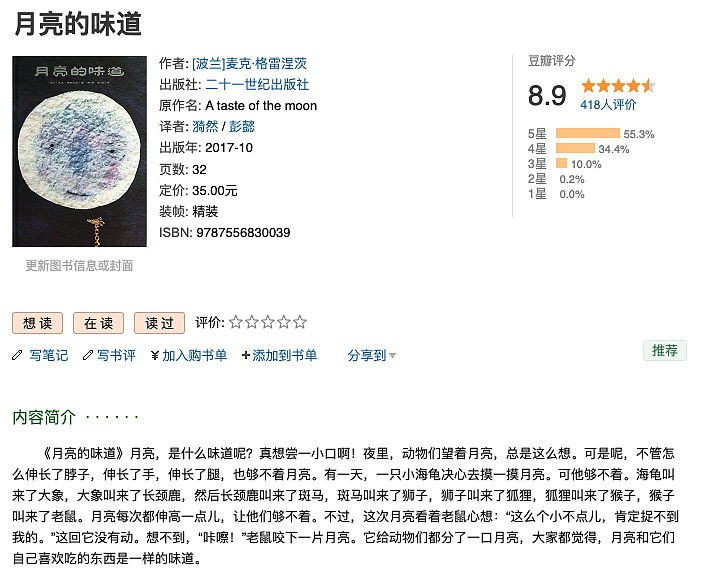Viewport: 706px width, 578px height.
Task: Give a five-star rating
Action: coord(300,323)
